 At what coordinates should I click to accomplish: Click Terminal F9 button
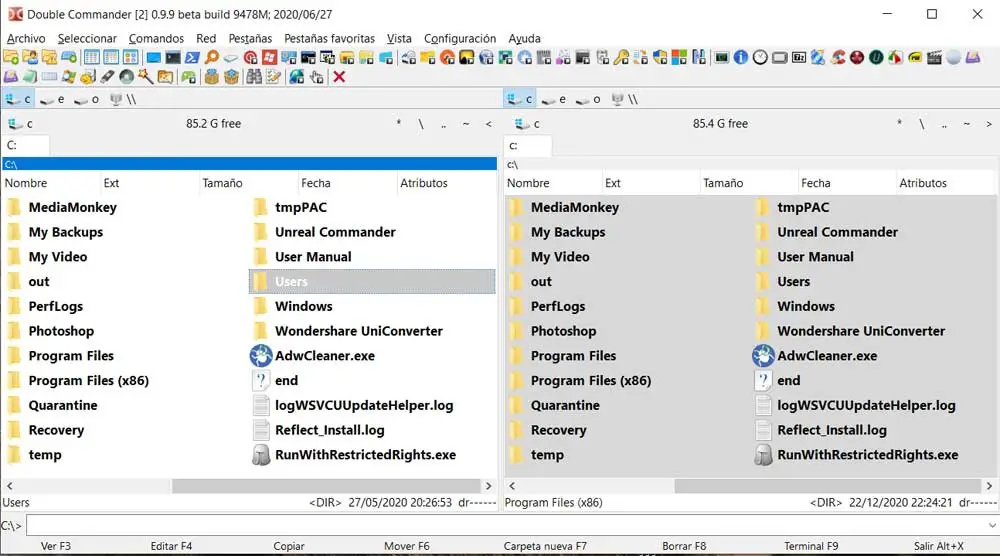tap(811, 546)
